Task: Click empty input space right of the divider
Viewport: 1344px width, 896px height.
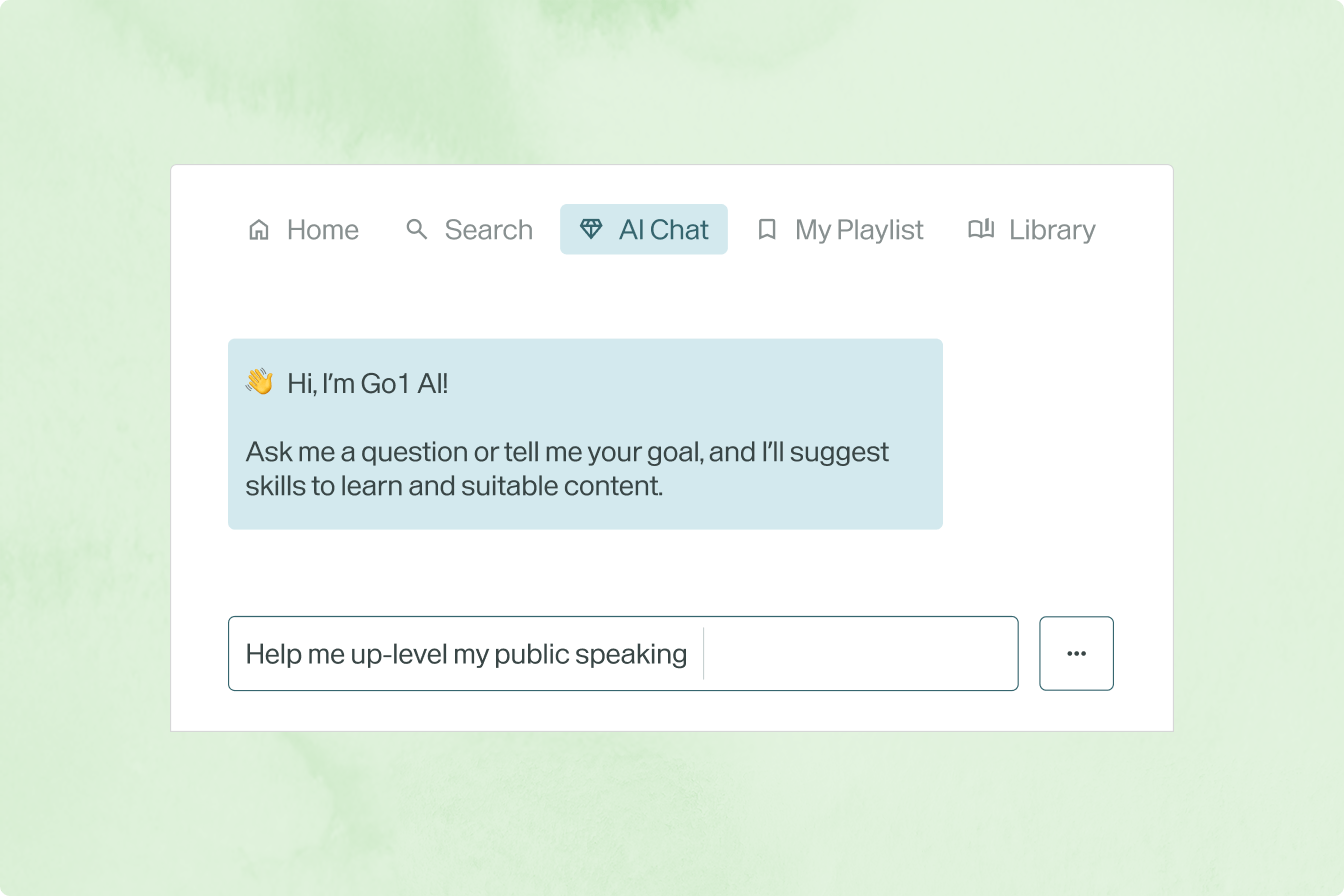Action: pyautogui.click(x=860, y=654)
